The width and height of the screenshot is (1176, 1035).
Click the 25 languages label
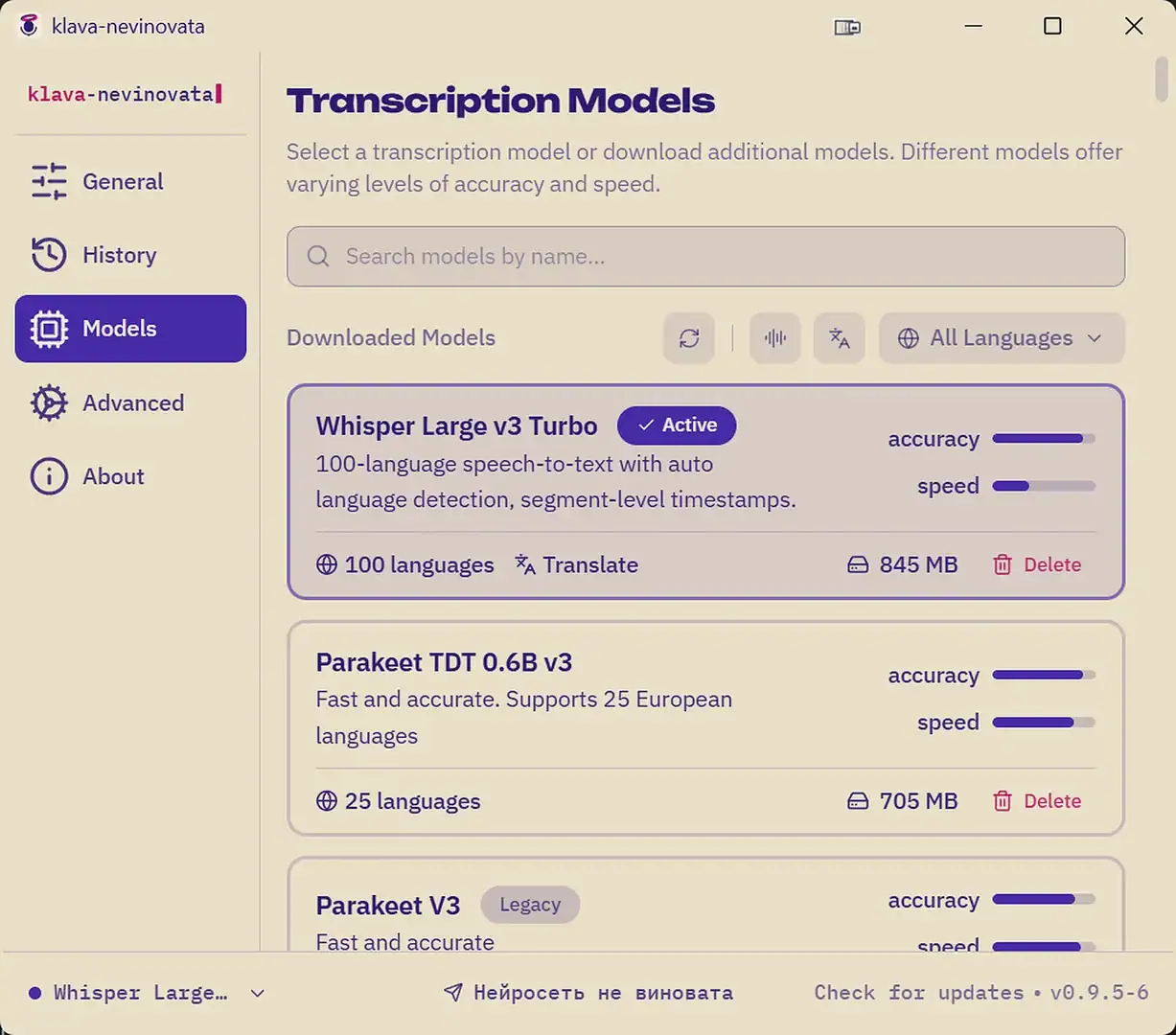(412, 801)
